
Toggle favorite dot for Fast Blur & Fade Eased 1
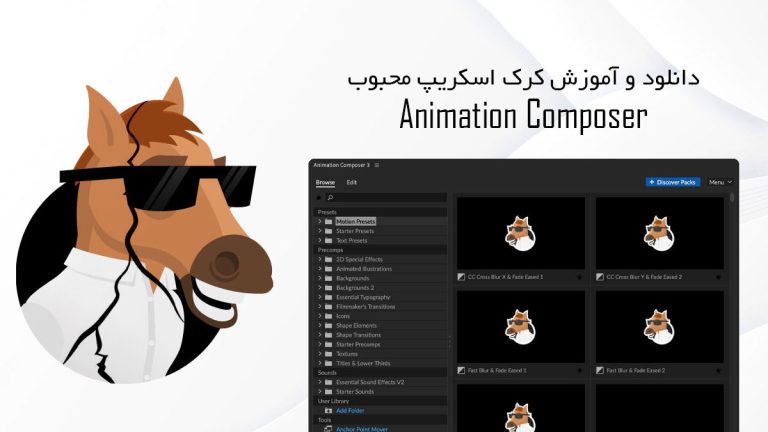click(x=579, y=371)
